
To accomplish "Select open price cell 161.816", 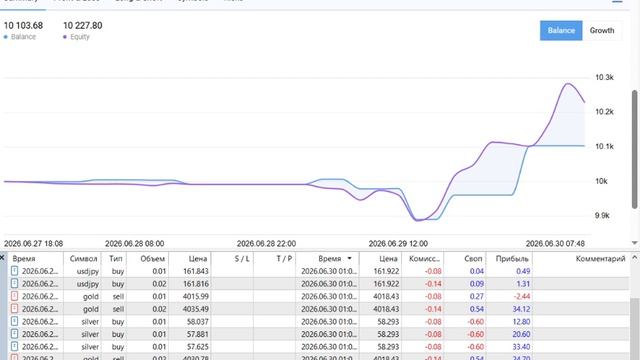I will pyautogui.click(x=196, y=284).
